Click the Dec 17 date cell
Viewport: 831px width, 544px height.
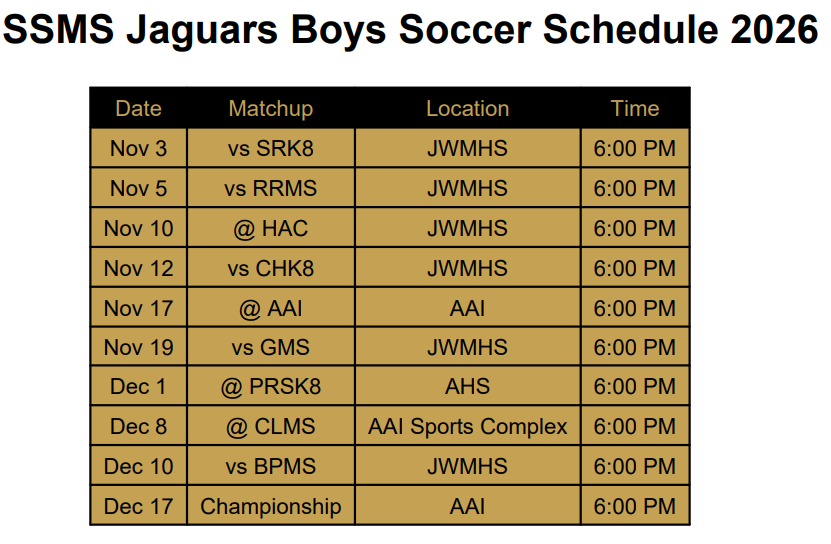(138, 506)
